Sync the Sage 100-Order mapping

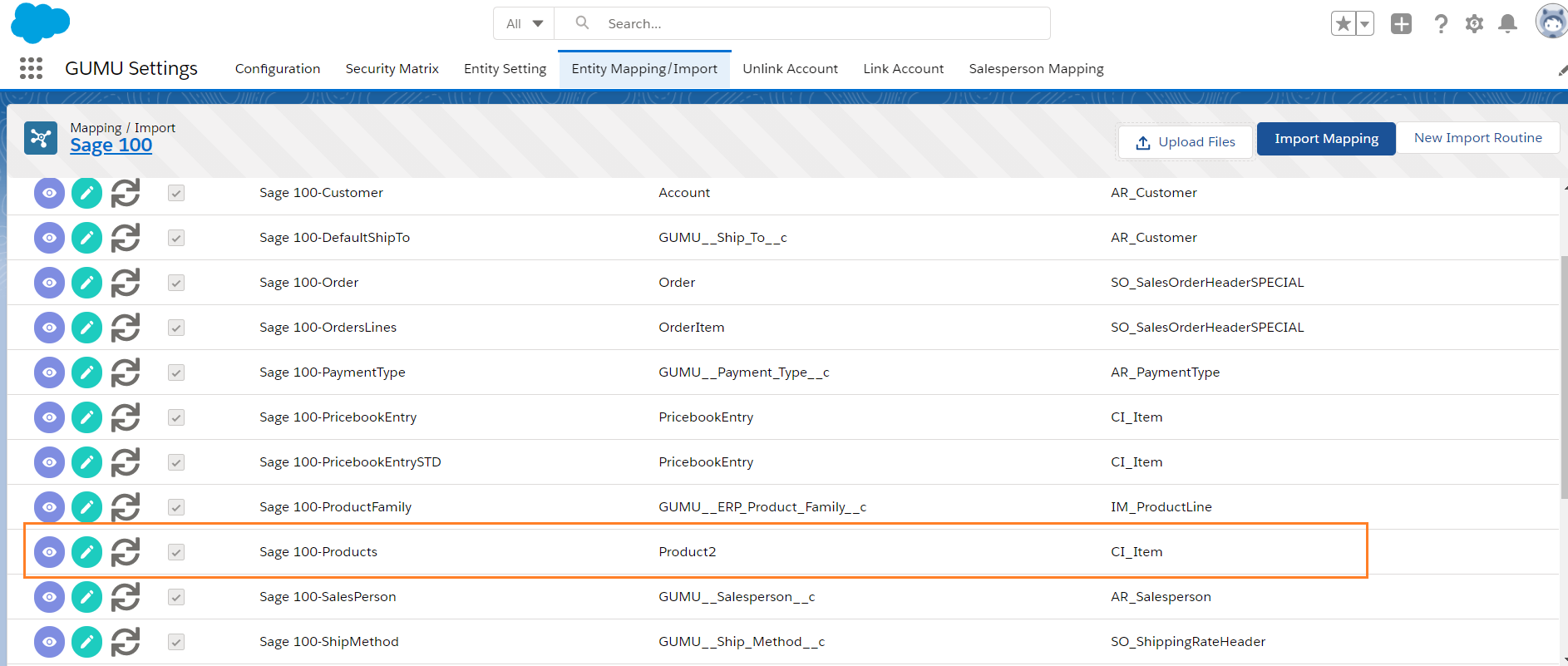[126, 283]
